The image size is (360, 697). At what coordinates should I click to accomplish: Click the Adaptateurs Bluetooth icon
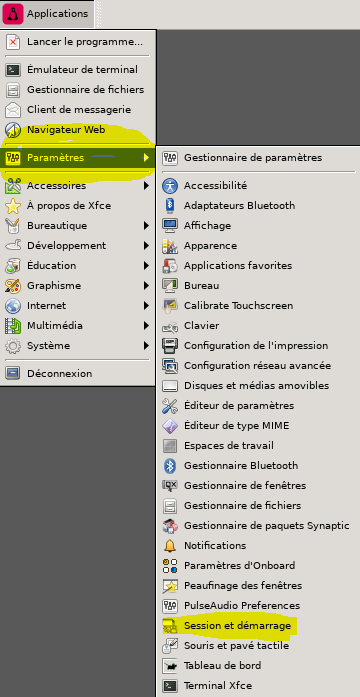[170, 205]
